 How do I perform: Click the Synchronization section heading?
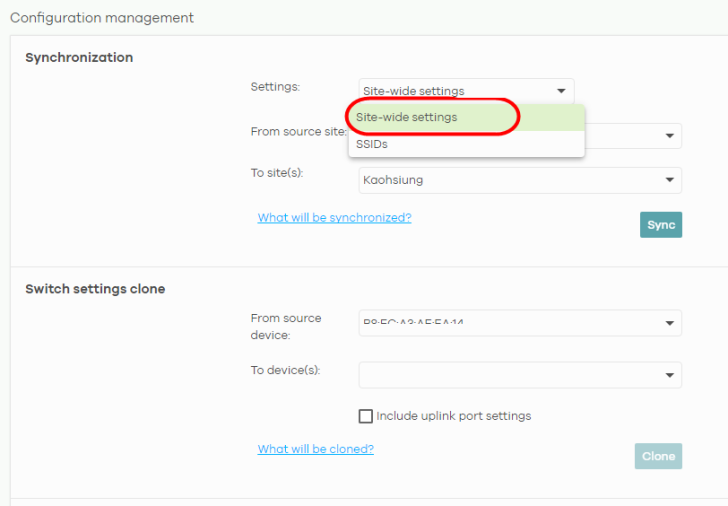(79, 58)
